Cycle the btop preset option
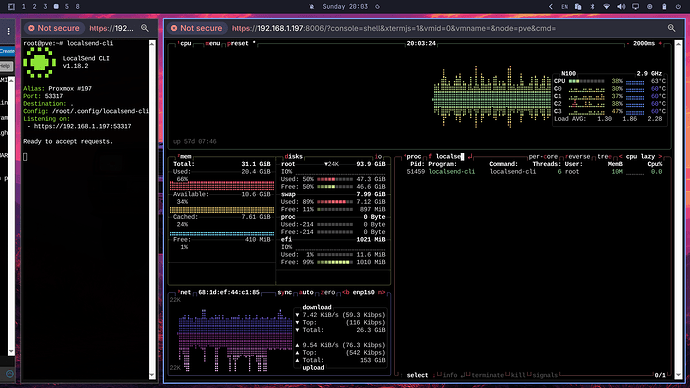This screenshot has width=690, height=388. (240, 44)
